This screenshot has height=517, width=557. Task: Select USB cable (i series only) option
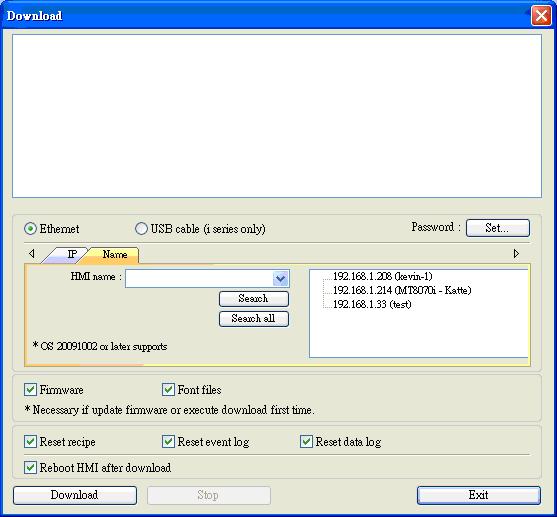point(141,228)
